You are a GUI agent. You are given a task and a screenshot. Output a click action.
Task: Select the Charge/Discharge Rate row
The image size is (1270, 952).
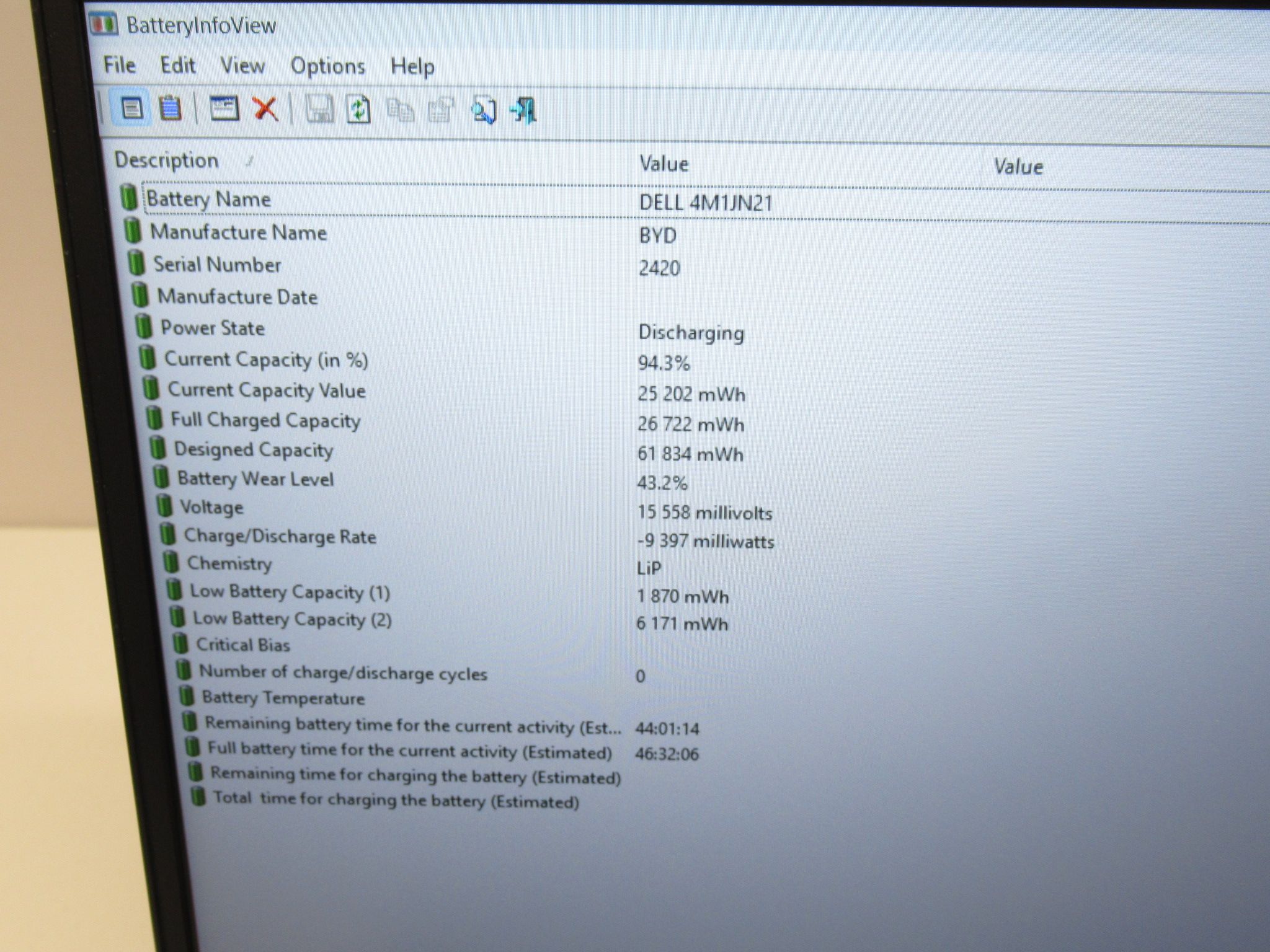tap(280, 536)
